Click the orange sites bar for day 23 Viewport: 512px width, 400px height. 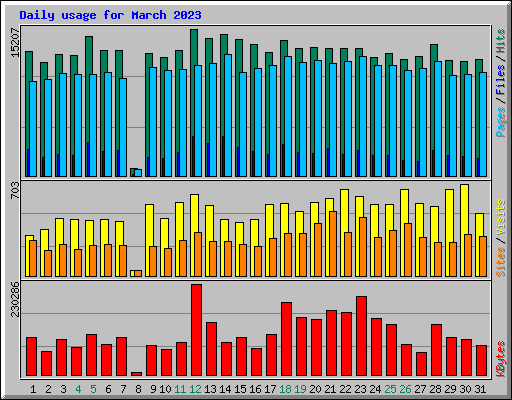pos(363,247)
